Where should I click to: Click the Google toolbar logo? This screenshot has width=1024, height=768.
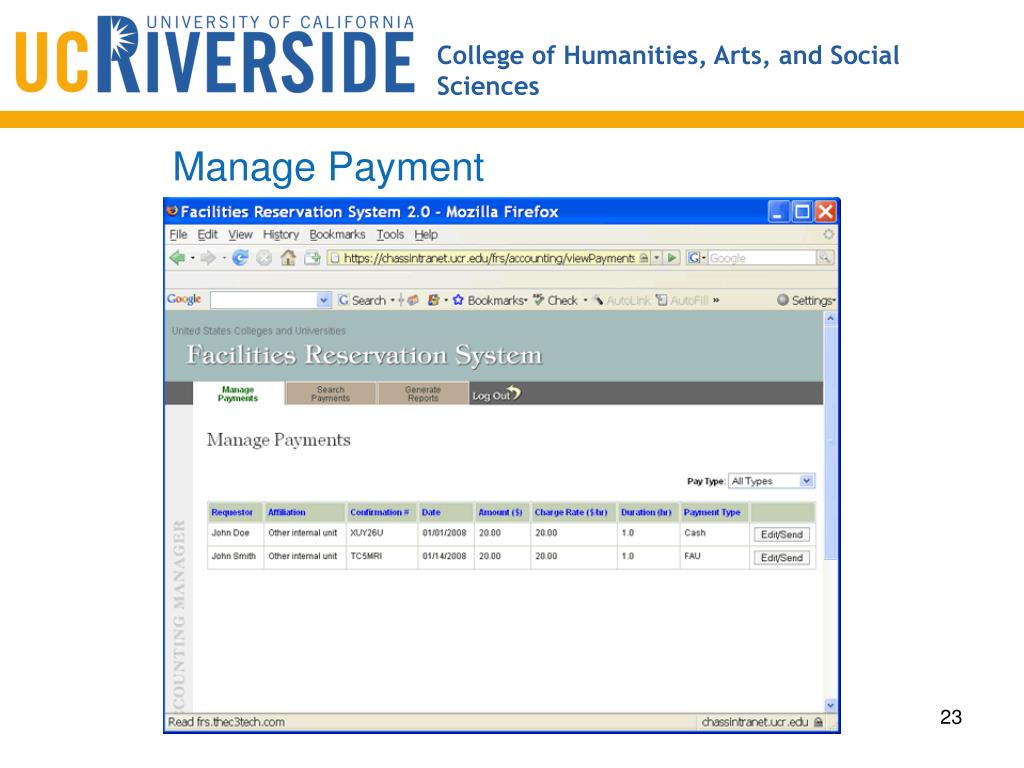coord(184,299)
